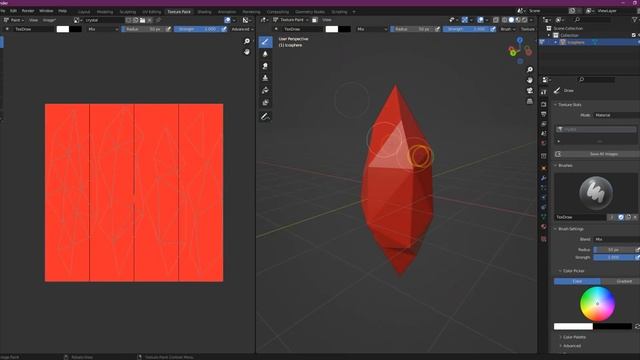Screen dimensions: 640x360
Task: Click the pan hand icon in the 3D viewport
Action: tap(530, 80)
